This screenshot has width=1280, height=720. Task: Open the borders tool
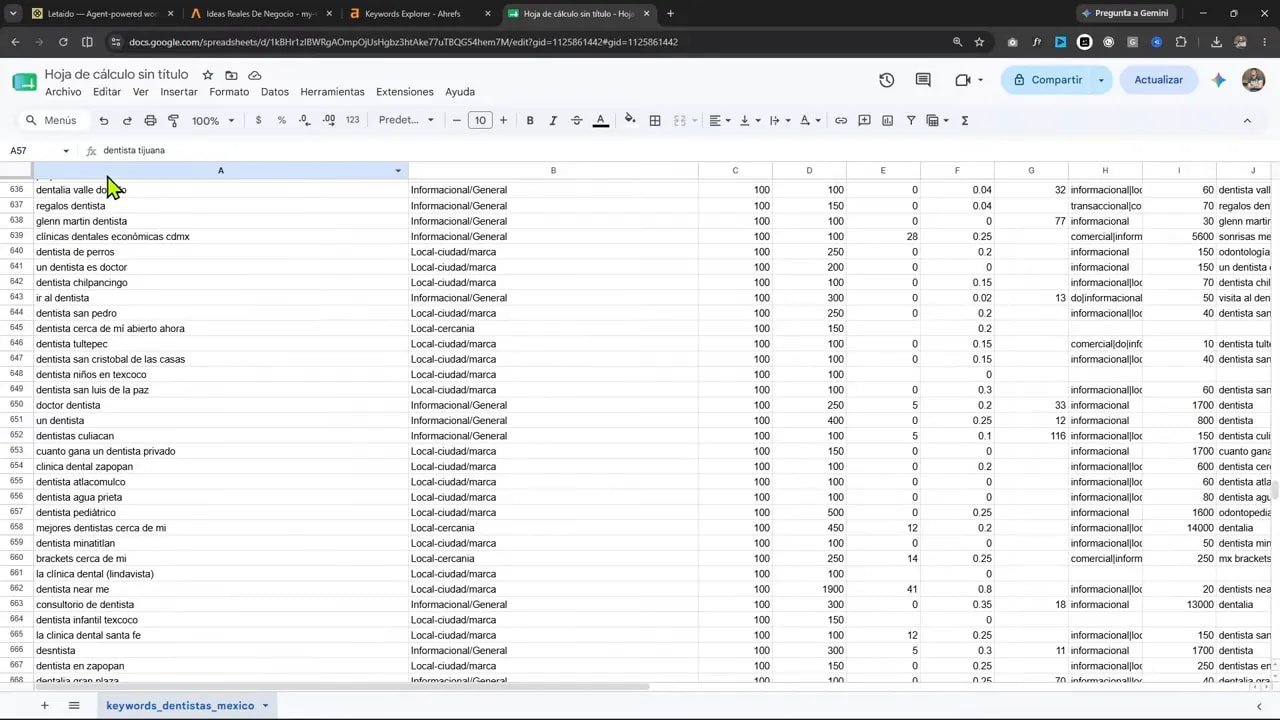[655, 120]
